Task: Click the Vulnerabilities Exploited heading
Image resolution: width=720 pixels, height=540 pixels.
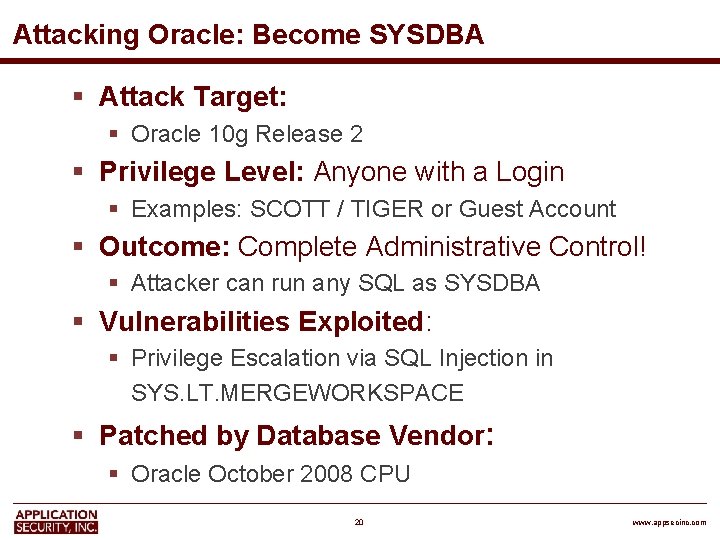Action: click(262, 322)
